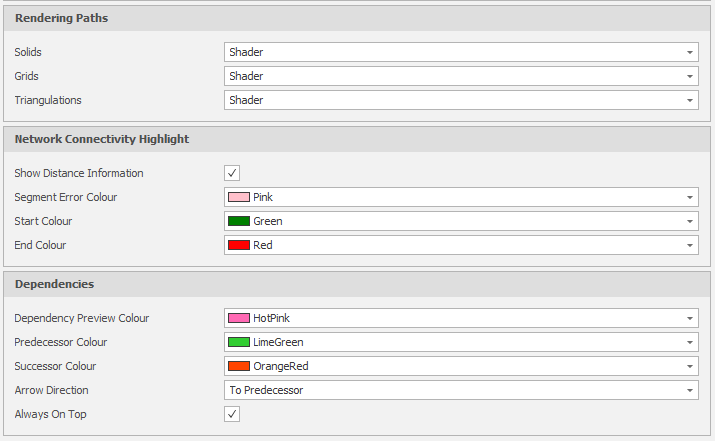The image size is (716, 441).
Task: Click the Pink Segment Error colour swatch
Action: pyautogui.click(x=239, y=197)
